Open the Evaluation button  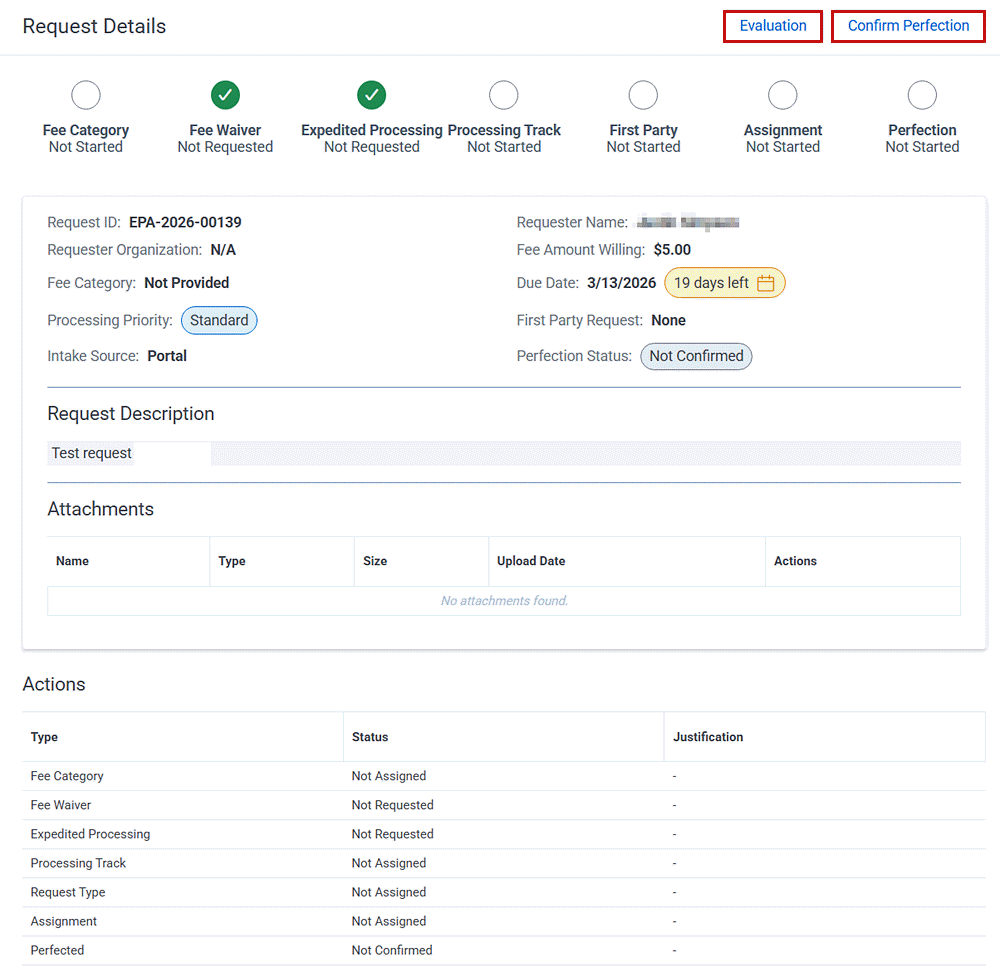772,26
